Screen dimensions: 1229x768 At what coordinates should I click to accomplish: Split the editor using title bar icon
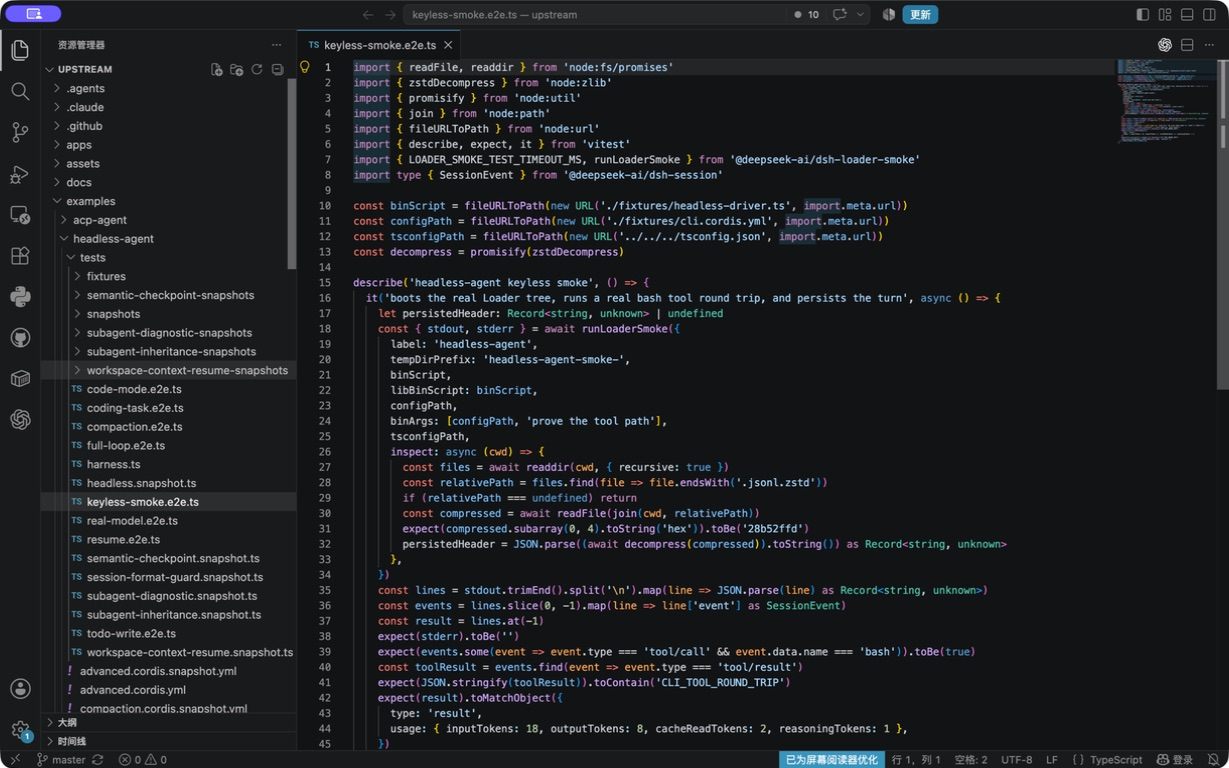1187,45
